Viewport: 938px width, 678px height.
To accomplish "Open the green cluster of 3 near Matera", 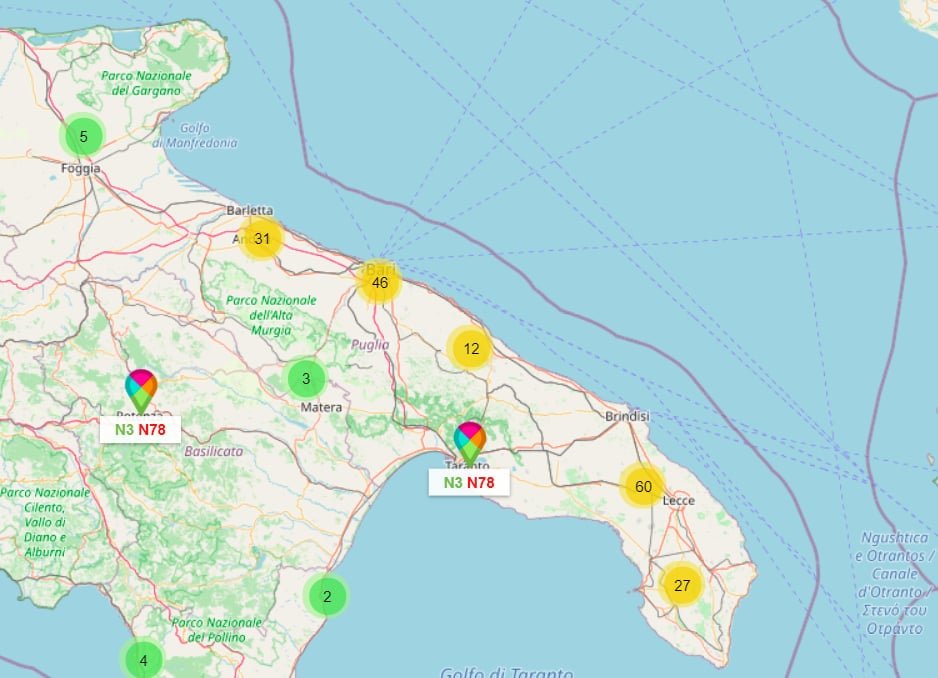I will tap(306, 378).
